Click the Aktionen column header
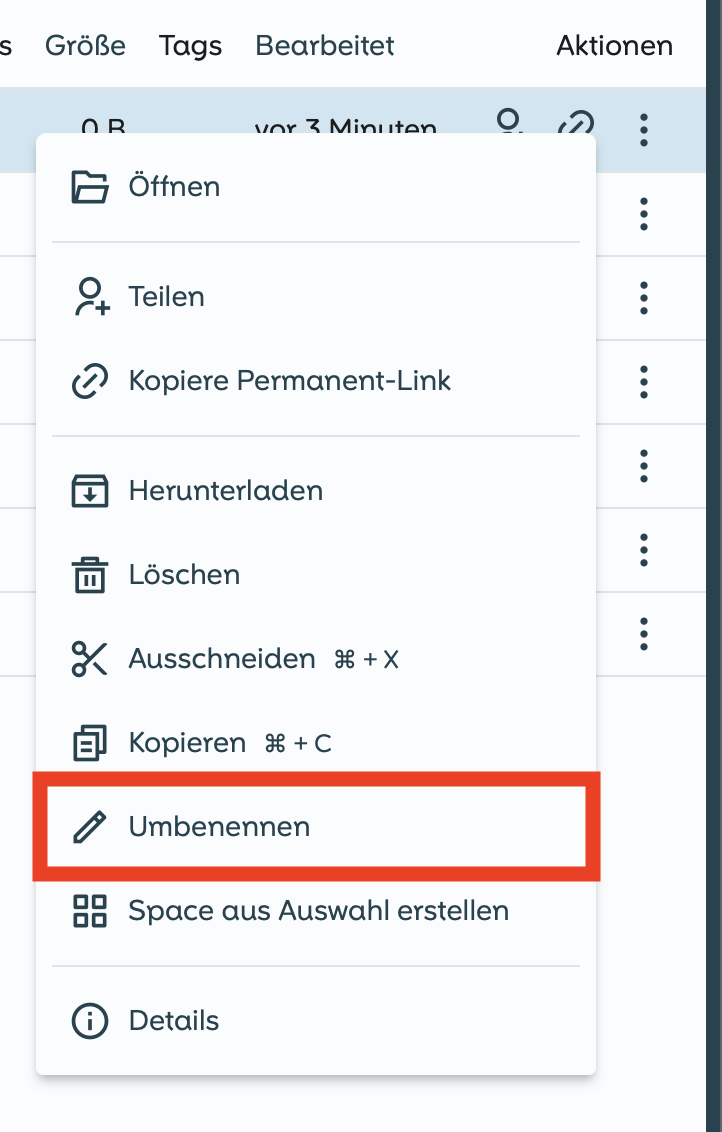This screenshot has height=1132, width=722. coord(614,45)
